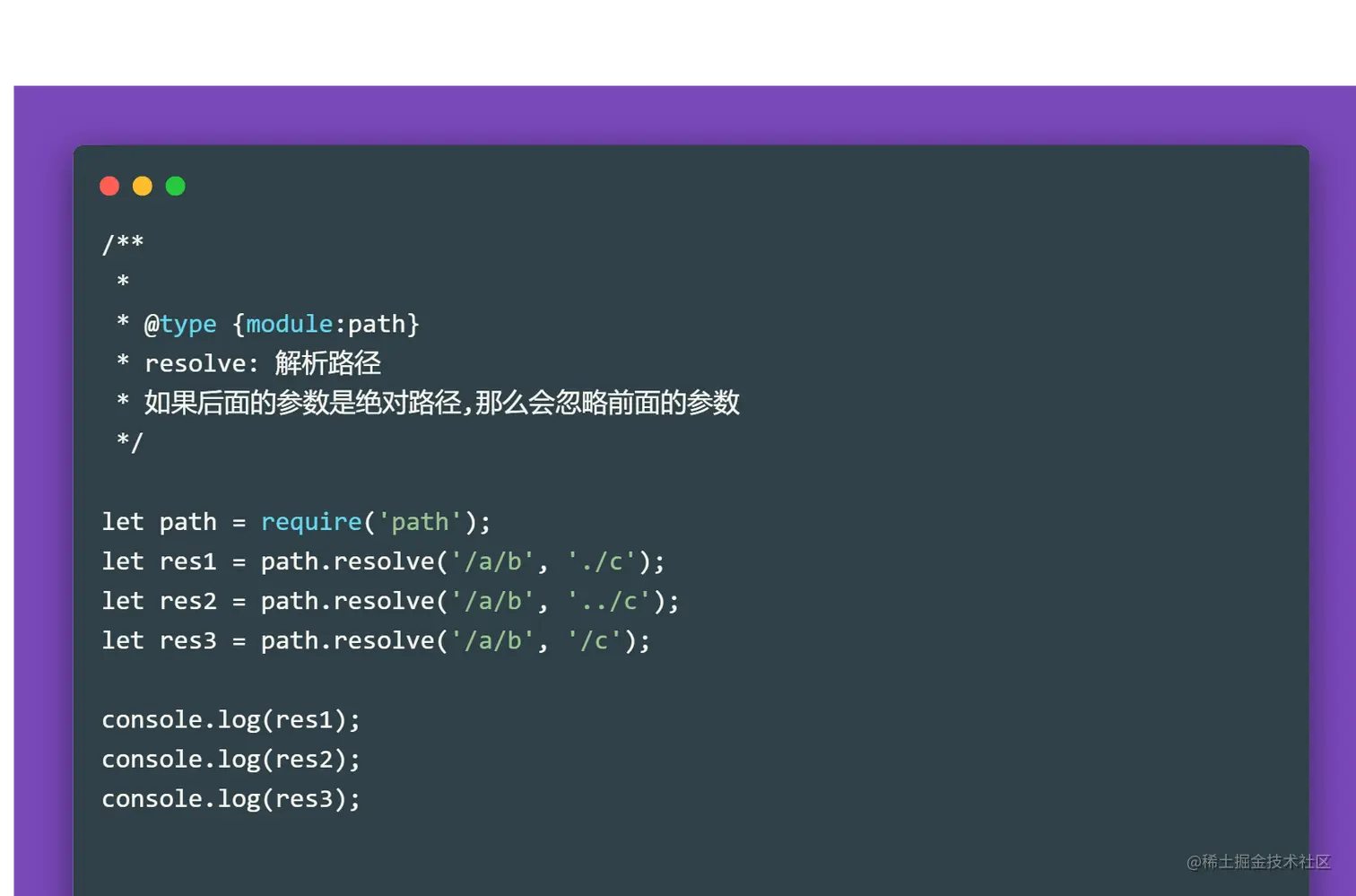Image resolution: width=1356 pixels, height=896 pixels.
Task: Click the long Chinese comment starting with 如果
Action: 441,403
